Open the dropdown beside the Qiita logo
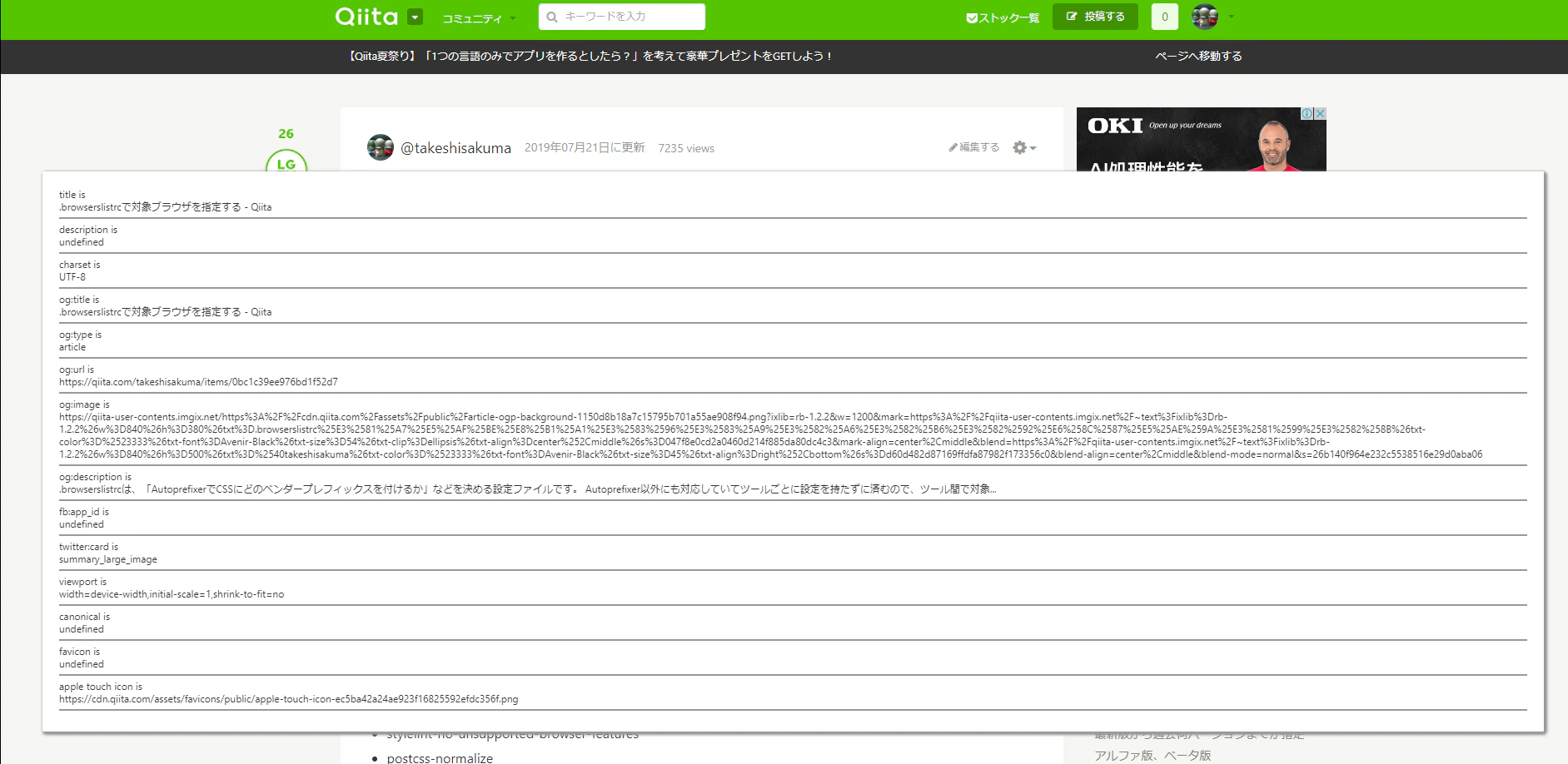 click(x=416, y=17)
